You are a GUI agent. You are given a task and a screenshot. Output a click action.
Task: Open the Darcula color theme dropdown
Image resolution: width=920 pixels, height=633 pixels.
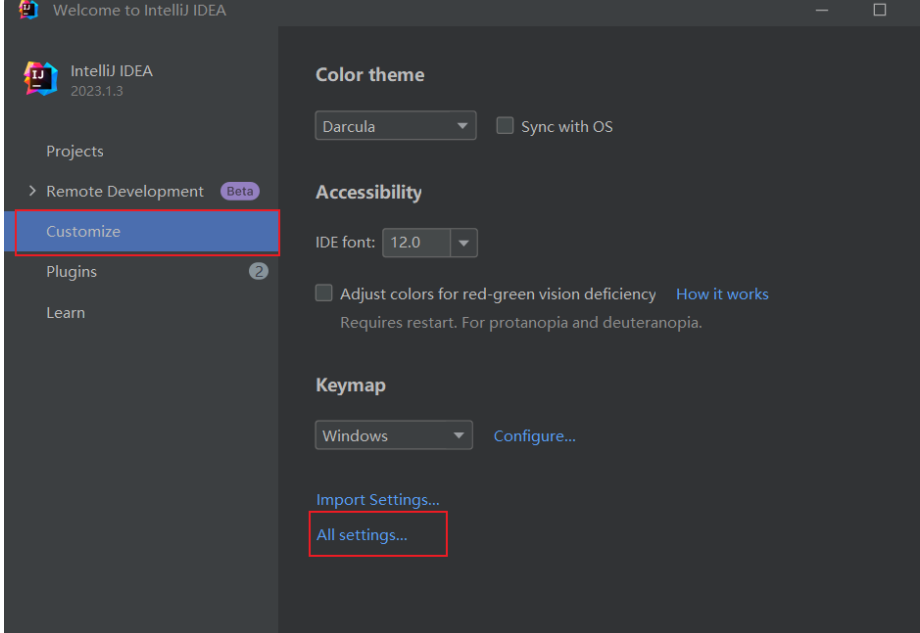pos(395,126)
